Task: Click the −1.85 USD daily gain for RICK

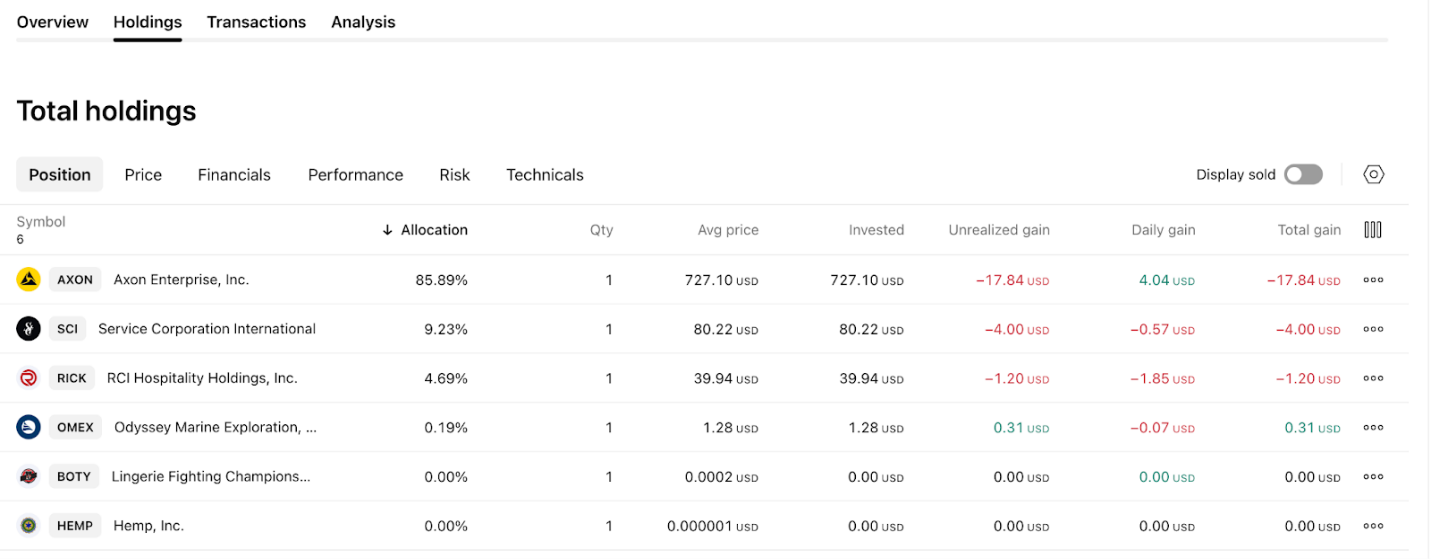Action: 1163,378
